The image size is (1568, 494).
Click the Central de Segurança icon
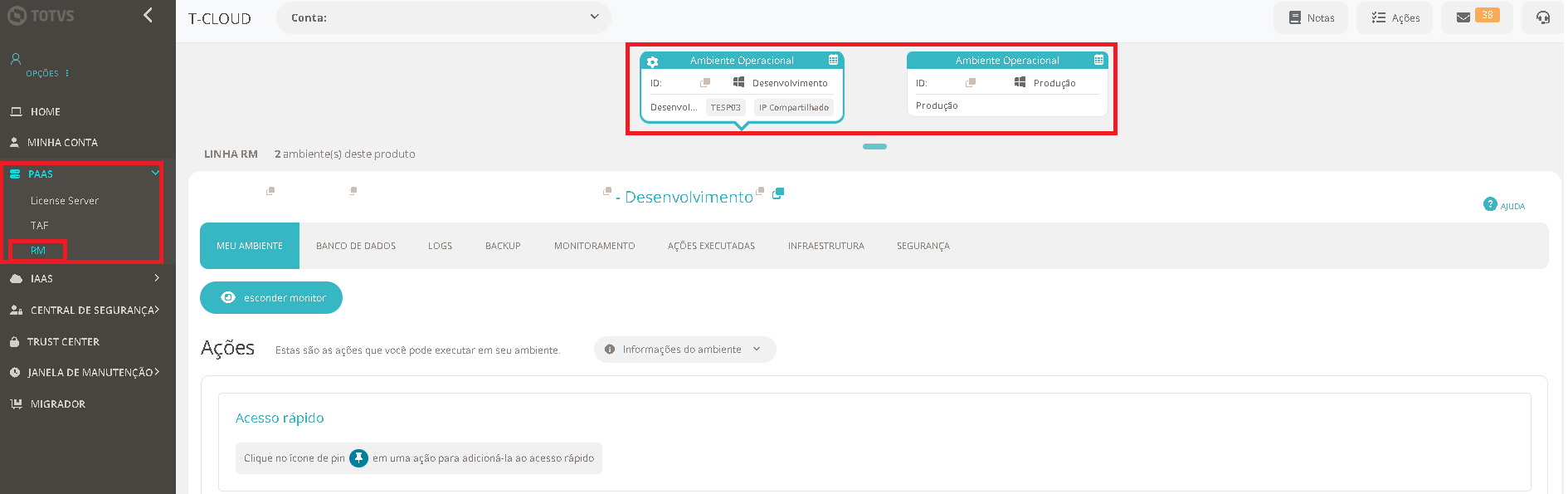pyautogui.click(x=17, y=311)
